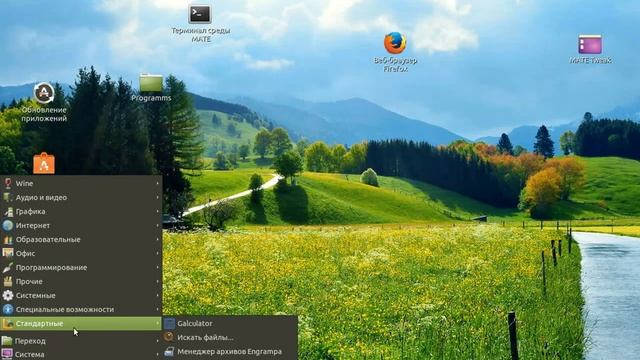Expand the arrow next to Wine
This screenshot has height=360, width=640.
click(x=158, y=183)
